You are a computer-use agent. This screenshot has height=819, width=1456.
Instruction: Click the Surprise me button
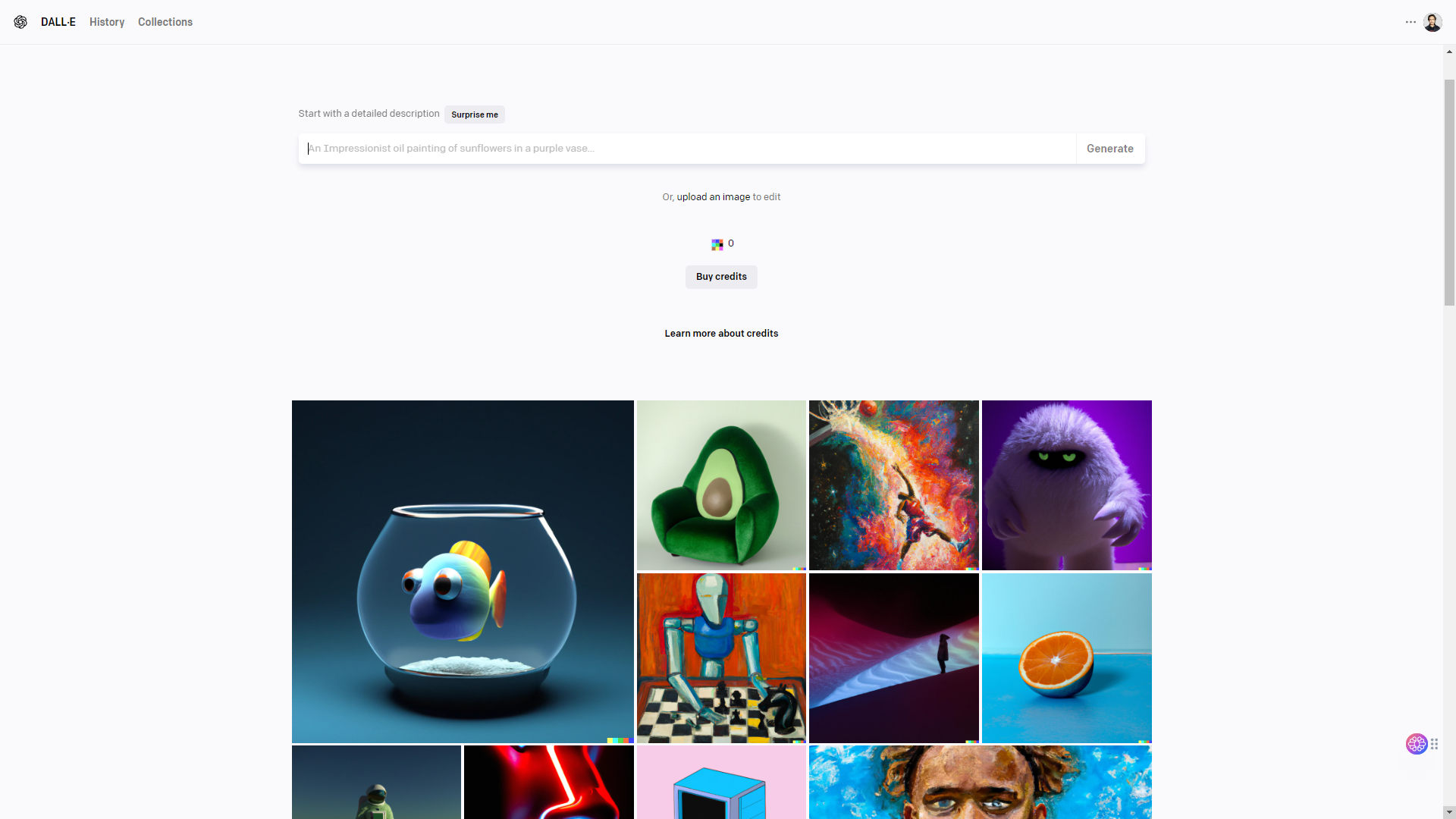pyautogui.click(x=474, y=114)
